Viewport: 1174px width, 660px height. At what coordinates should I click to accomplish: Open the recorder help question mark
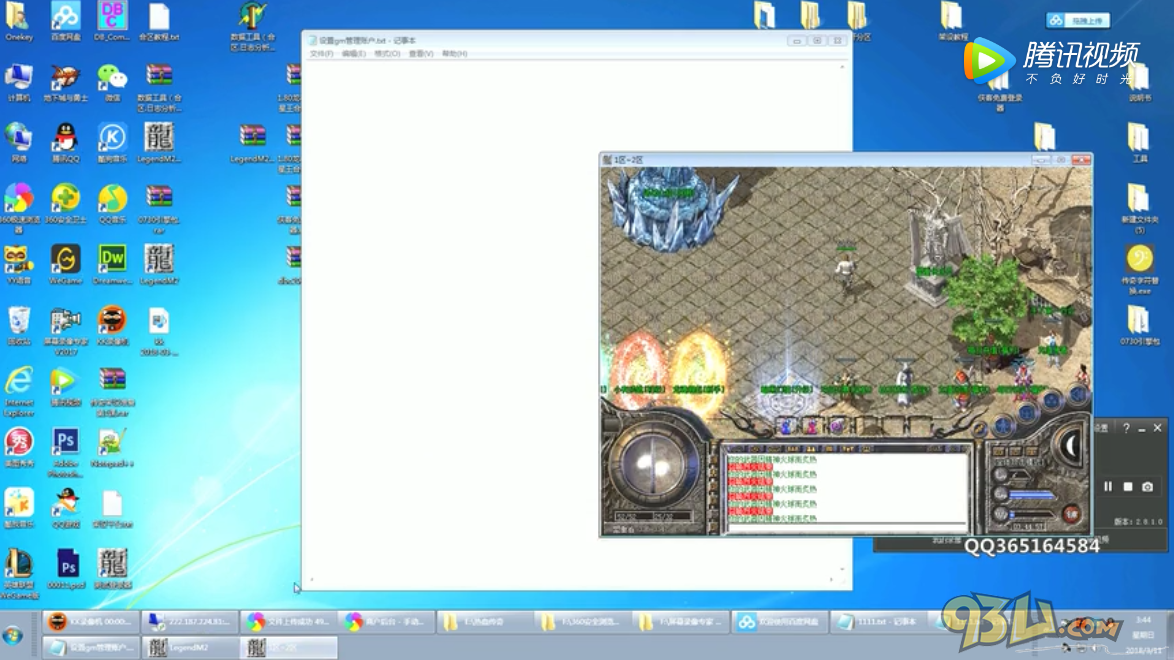1125,428
